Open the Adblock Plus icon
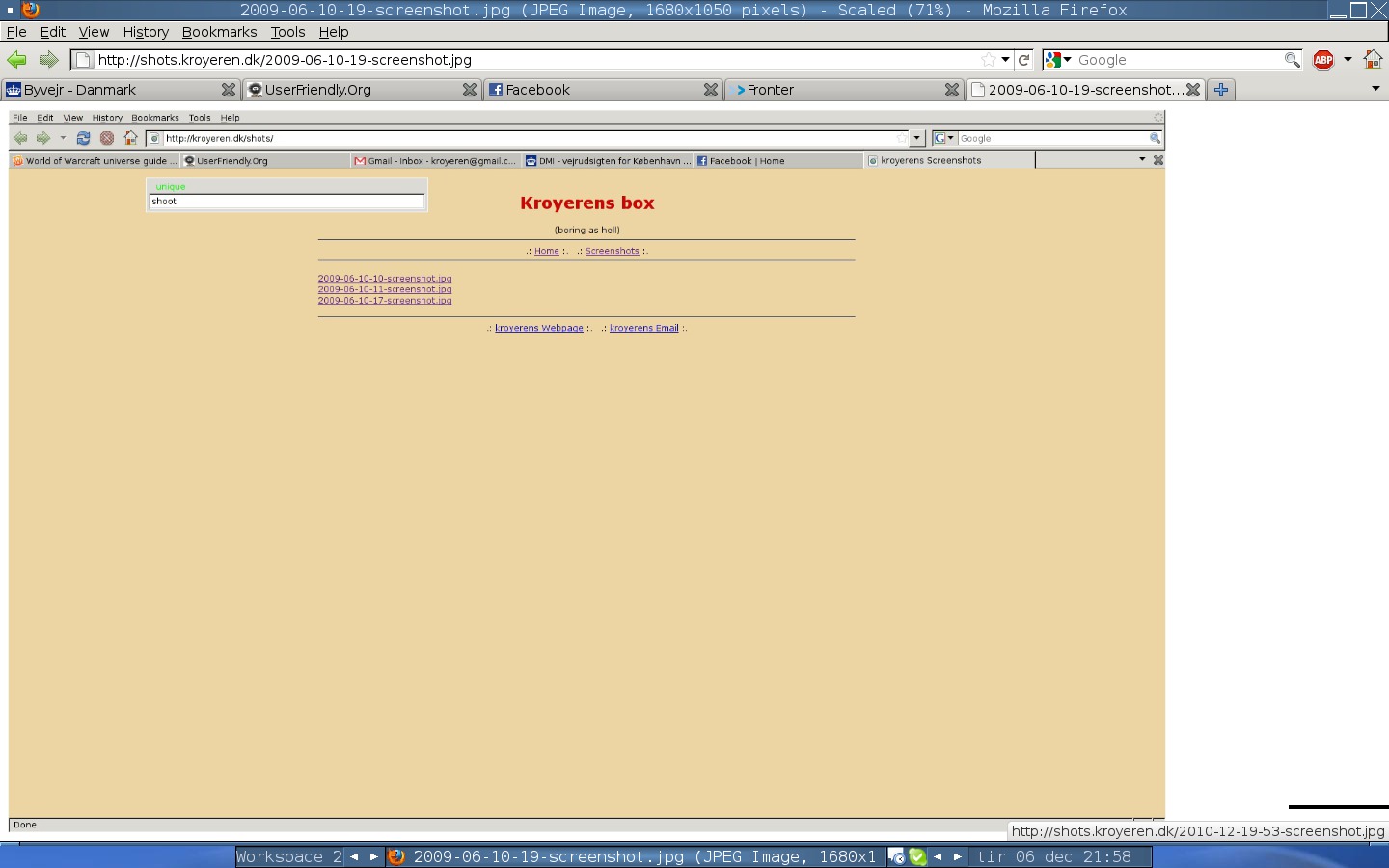 click(1323, 60)
